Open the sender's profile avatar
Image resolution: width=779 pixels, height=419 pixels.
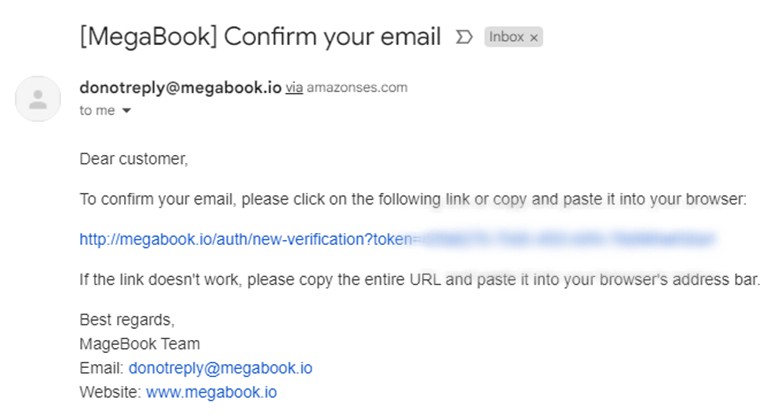coord(38,99)
